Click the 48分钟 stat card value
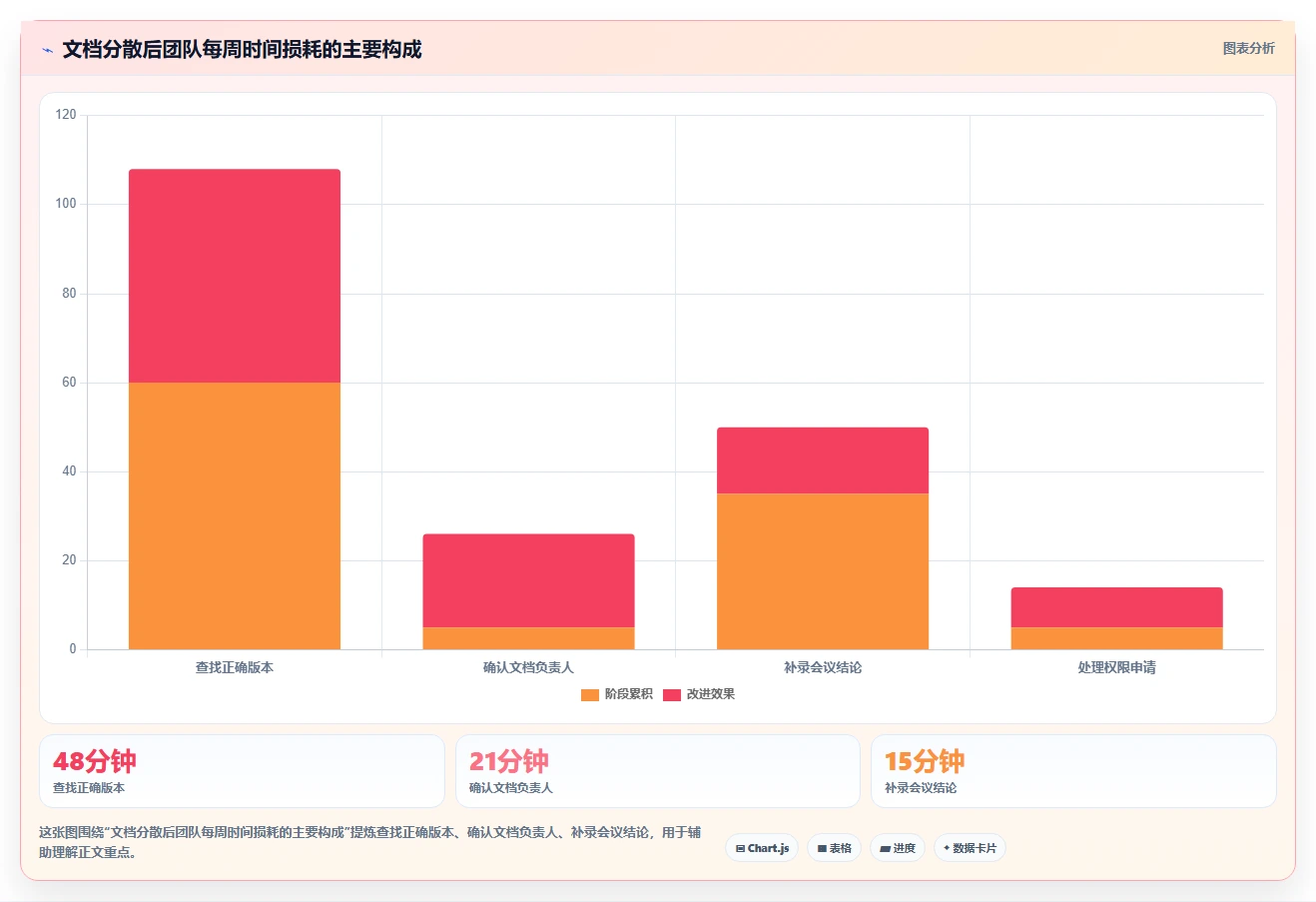 (x=95, y=761)
